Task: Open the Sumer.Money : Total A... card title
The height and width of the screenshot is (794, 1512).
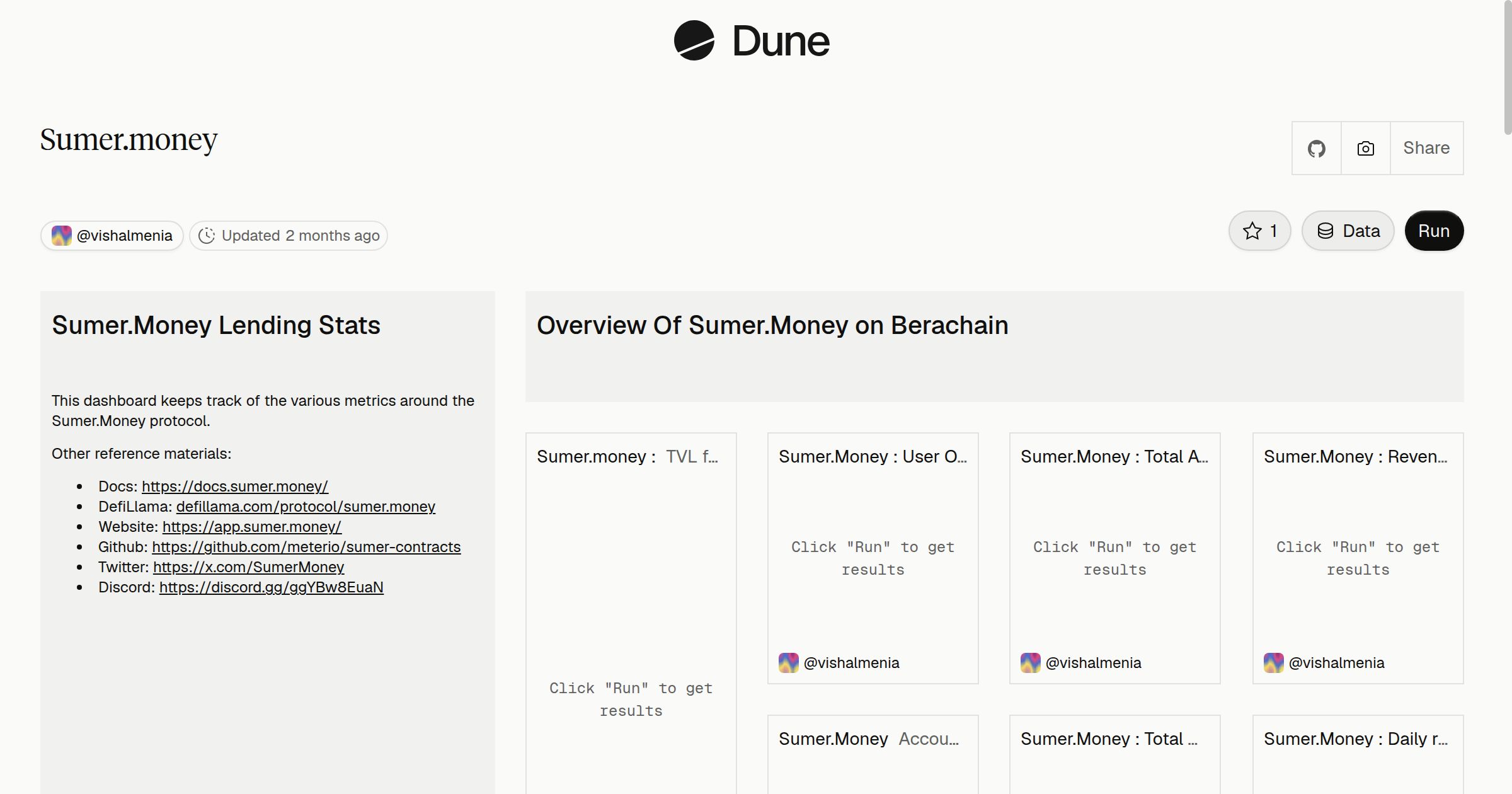Action: [1114, 456]
